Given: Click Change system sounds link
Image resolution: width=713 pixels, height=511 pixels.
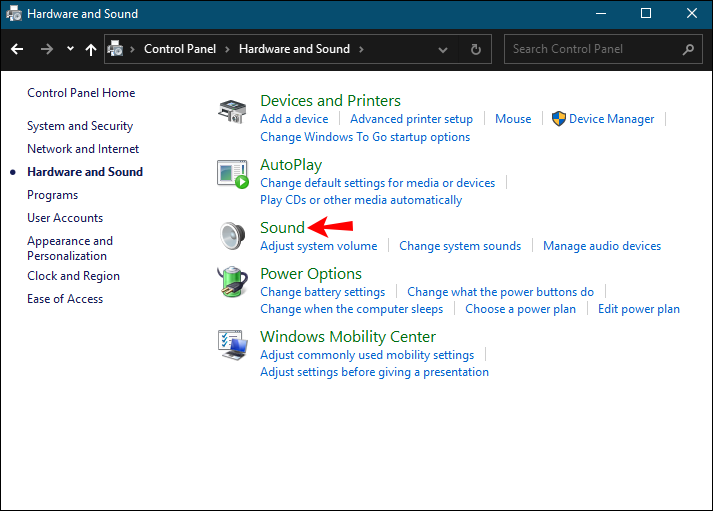Looking at the screenshot, I should point(460,246).
